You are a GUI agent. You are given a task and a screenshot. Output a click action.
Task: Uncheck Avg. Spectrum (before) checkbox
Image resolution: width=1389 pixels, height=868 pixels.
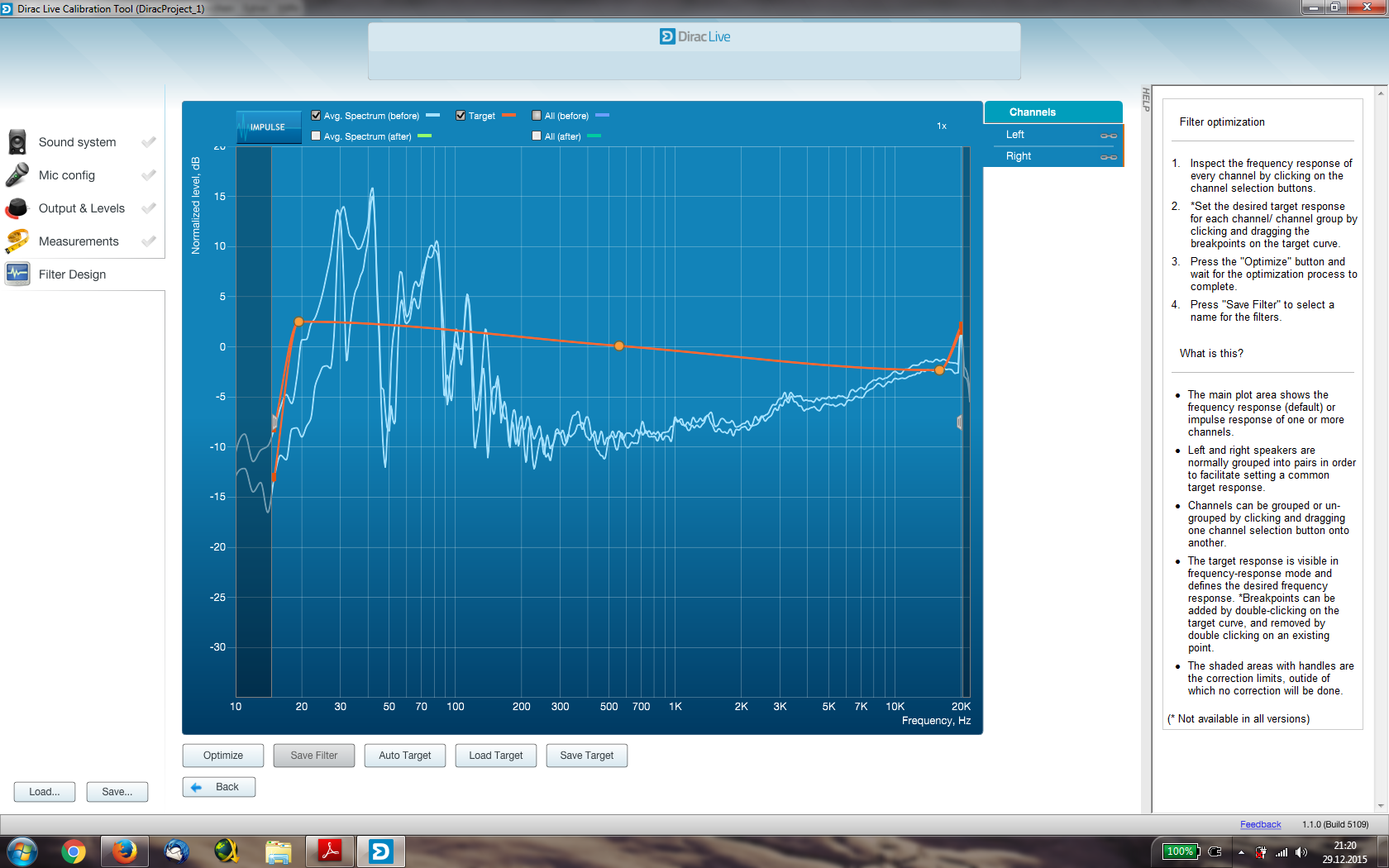[316, 116]
